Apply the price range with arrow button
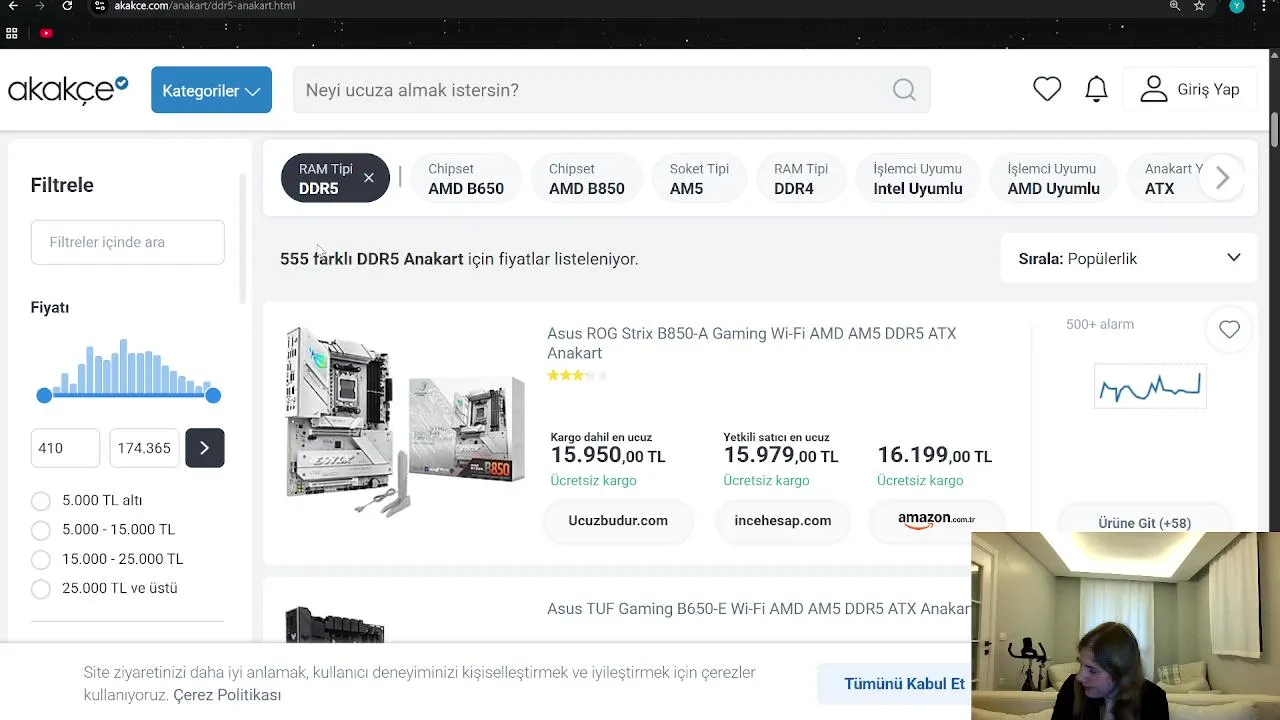 204,448
